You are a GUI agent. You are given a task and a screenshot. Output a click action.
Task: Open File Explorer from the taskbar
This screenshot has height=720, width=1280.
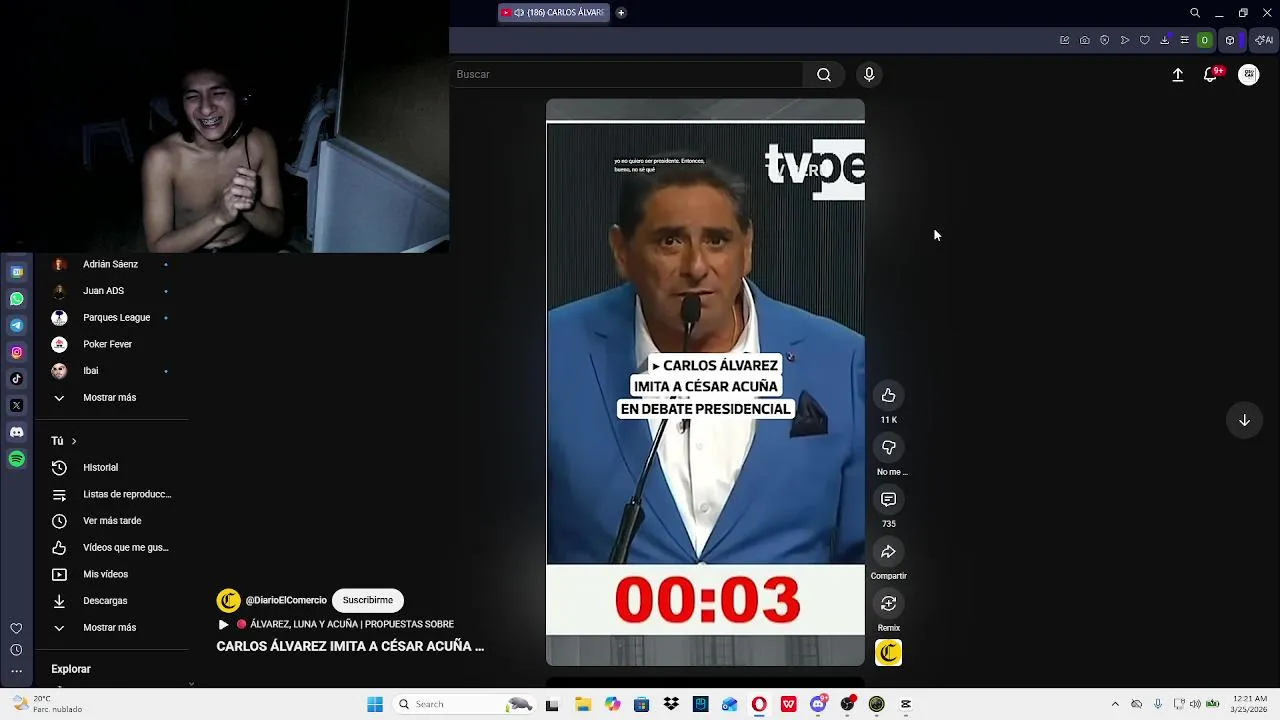[583, 705]
